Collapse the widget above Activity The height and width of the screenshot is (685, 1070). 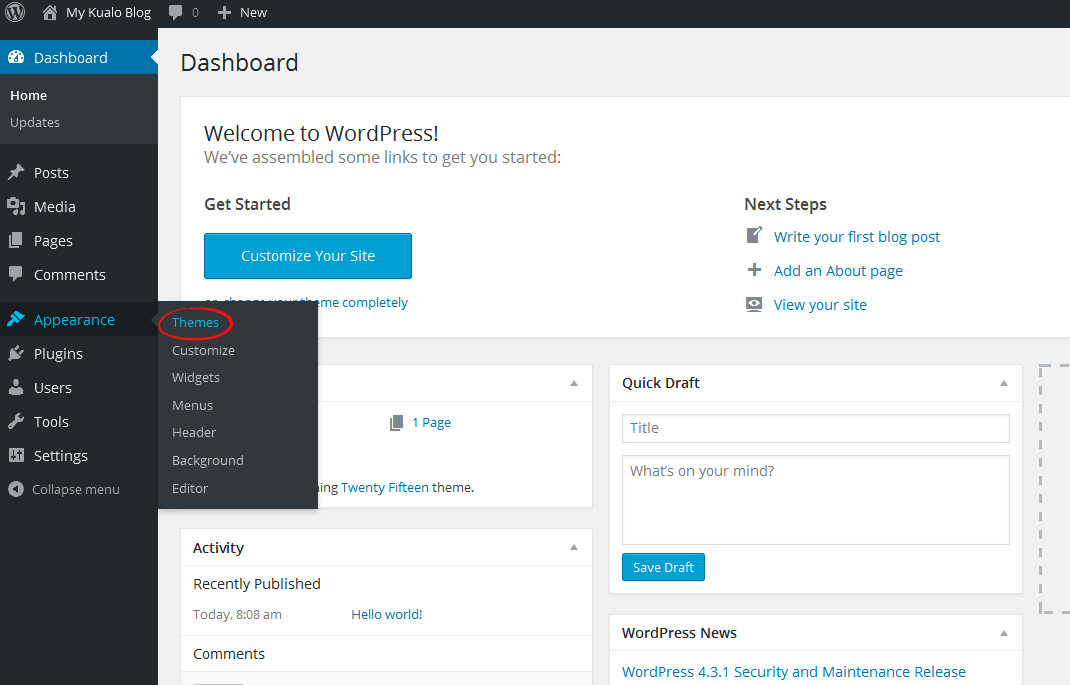574,383
